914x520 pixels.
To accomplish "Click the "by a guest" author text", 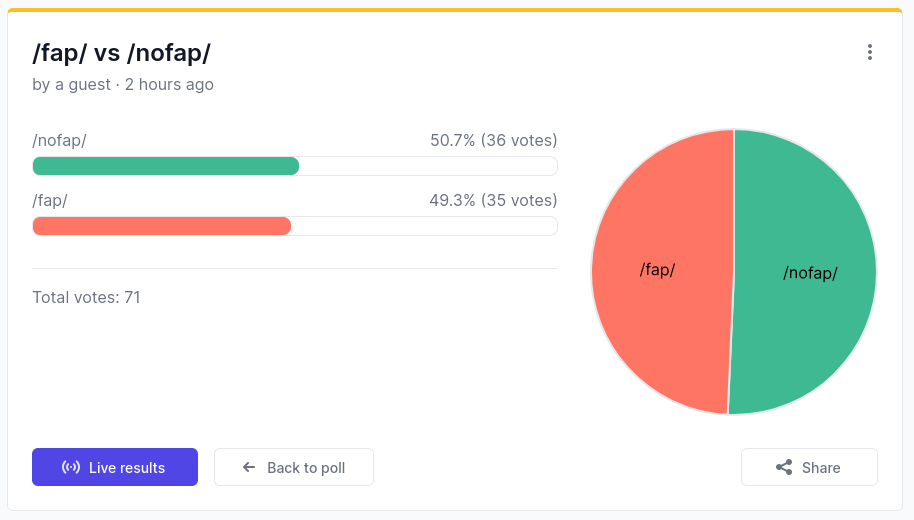I will click(71, 84).
